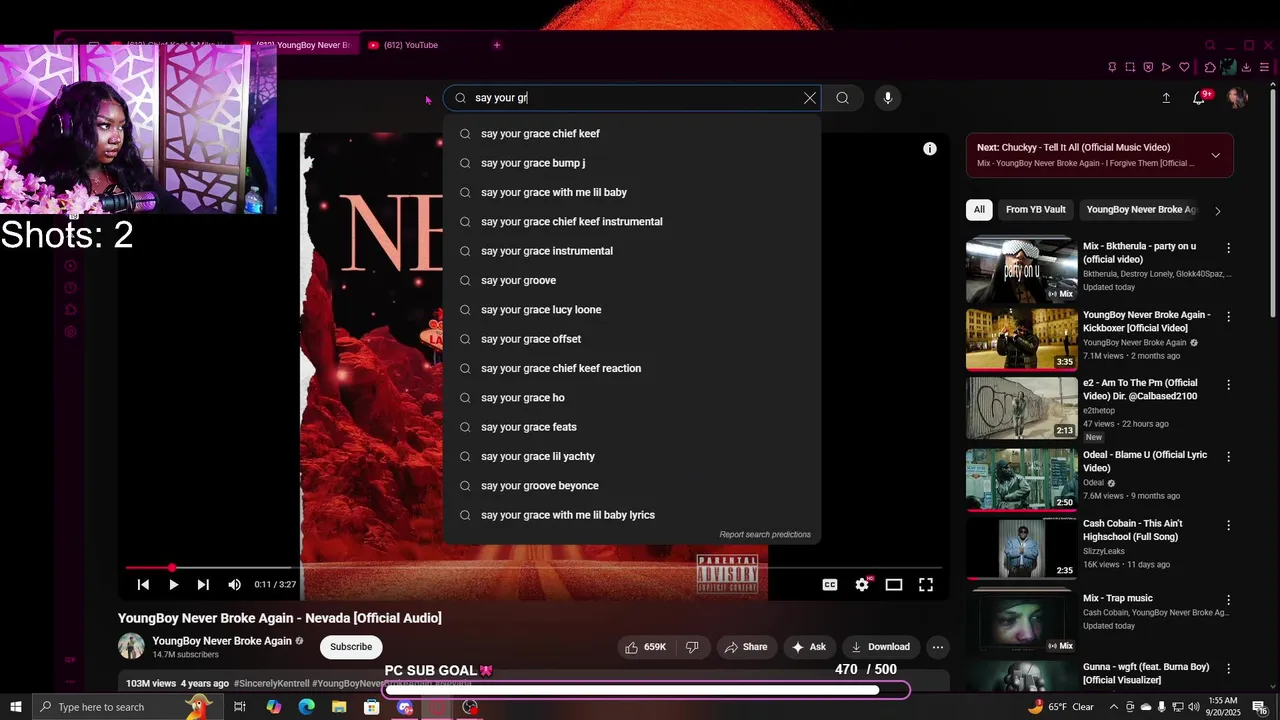The width and height of the screenshot is (1280, 720).
Task: Click the Ask button
Action: coord(808,647)
